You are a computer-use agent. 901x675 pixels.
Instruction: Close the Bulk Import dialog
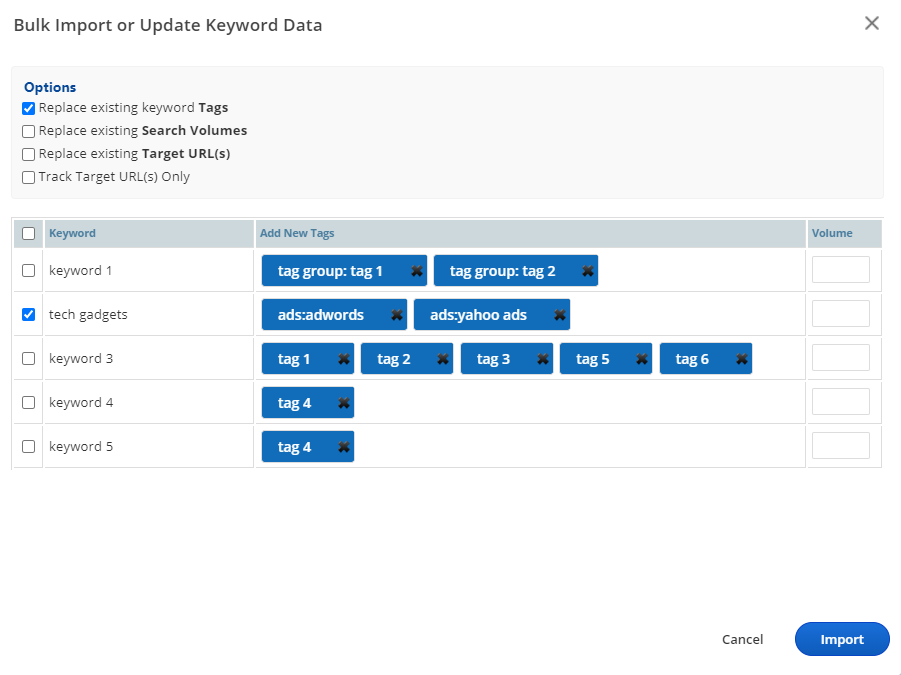pos(871,24)
